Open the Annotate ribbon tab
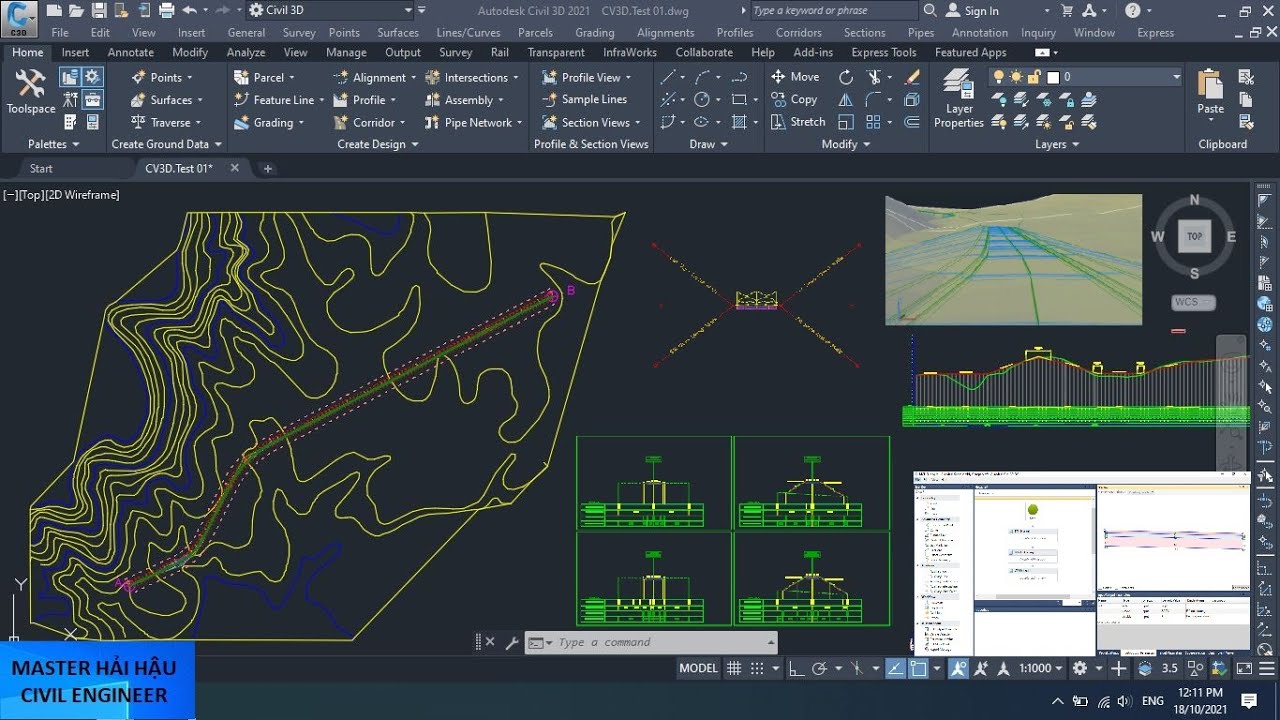1280x720 pixels. tap(130, 52)
